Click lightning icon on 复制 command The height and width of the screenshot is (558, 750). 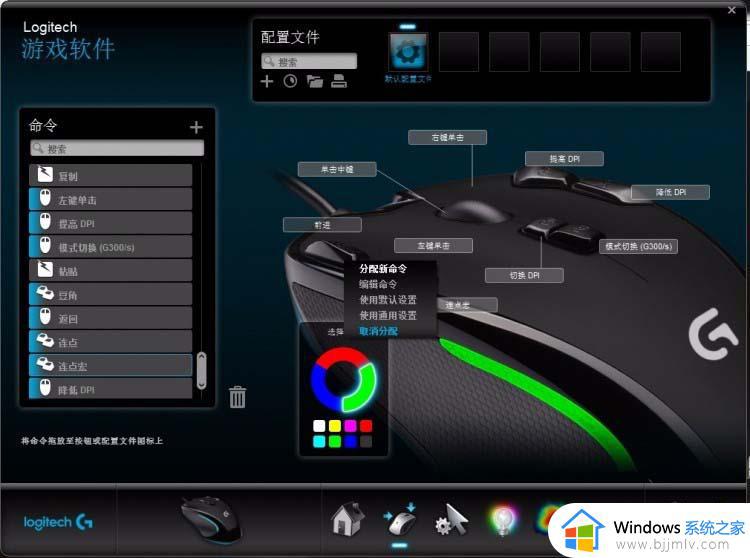pyautogui.click(x=45, y=175)
